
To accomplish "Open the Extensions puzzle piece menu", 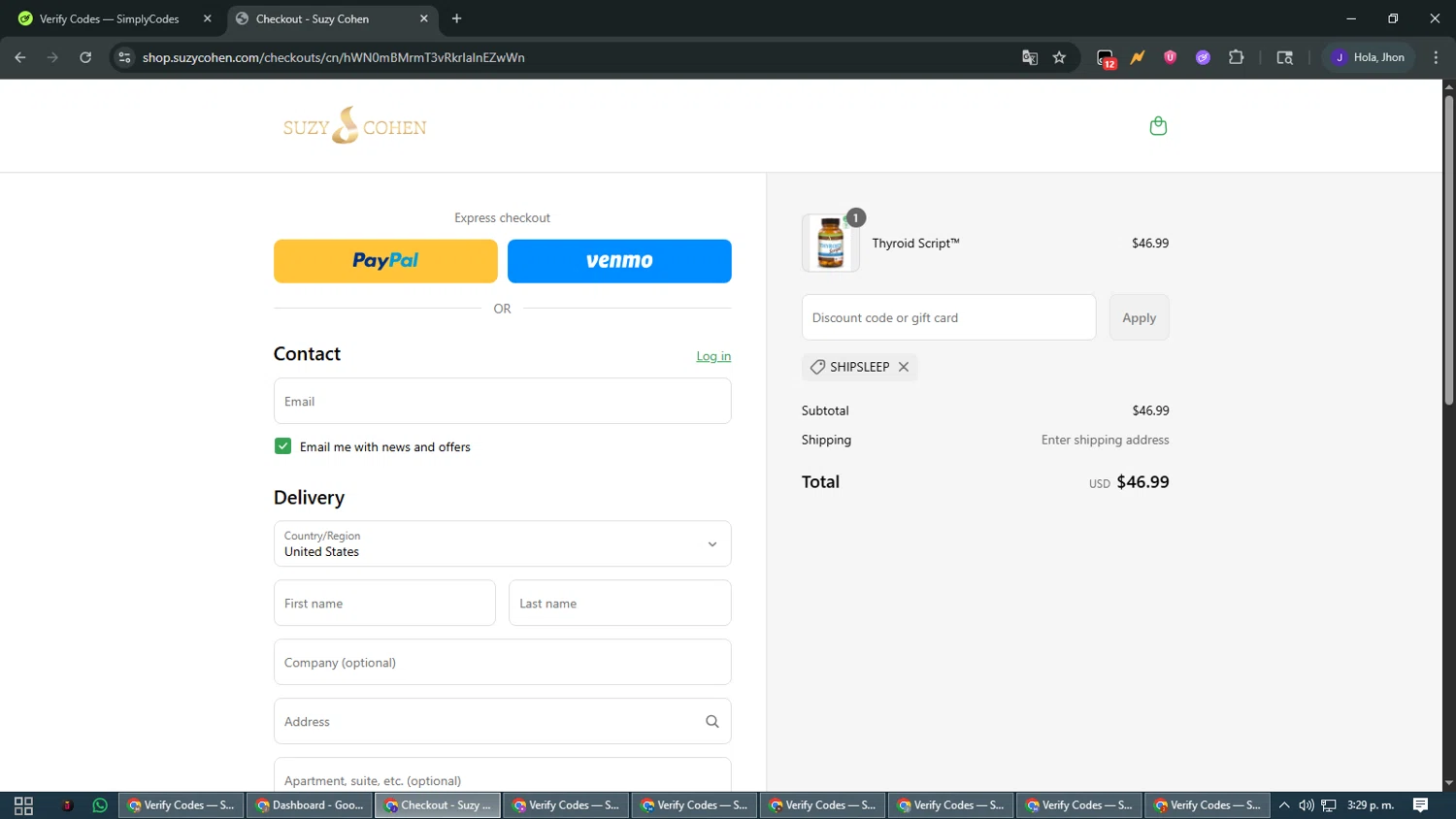I will tap(1236, 57).
